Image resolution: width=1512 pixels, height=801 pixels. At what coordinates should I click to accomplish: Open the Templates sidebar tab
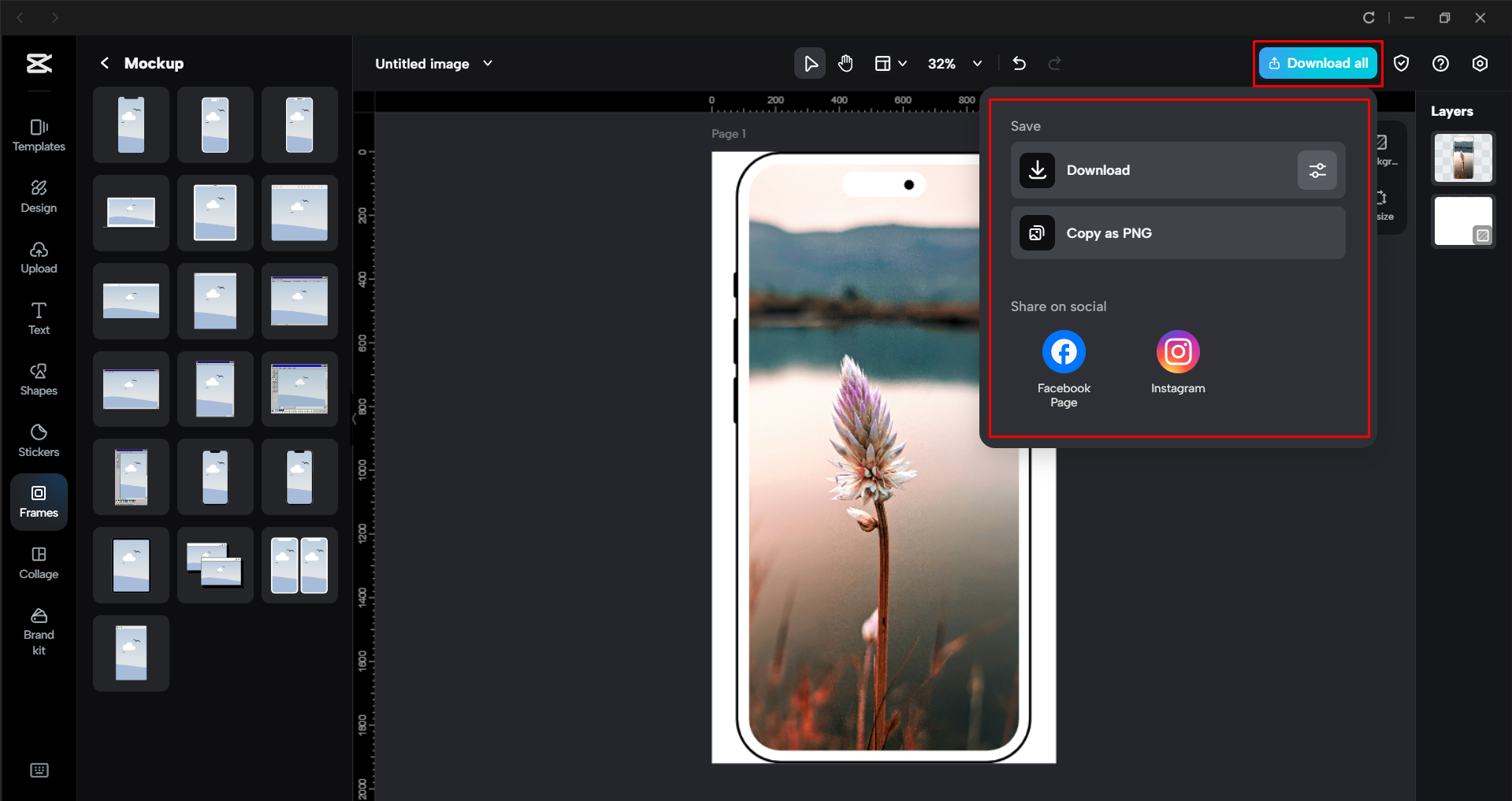tap(39, 135)
